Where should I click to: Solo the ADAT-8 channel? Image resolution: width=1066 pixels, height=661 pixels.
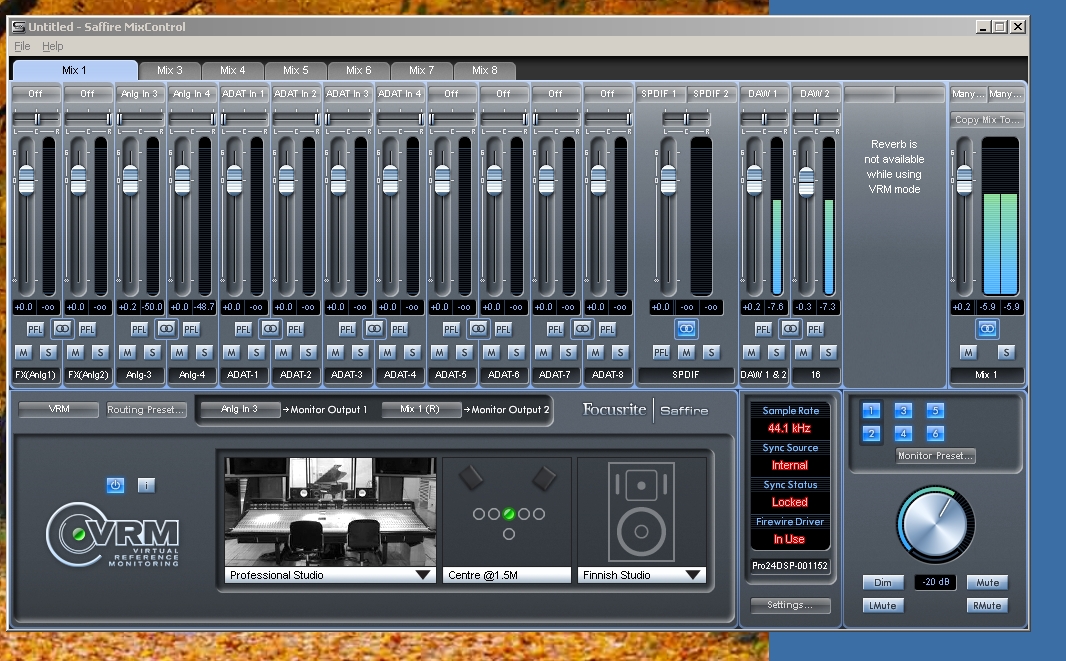(620, 352)
